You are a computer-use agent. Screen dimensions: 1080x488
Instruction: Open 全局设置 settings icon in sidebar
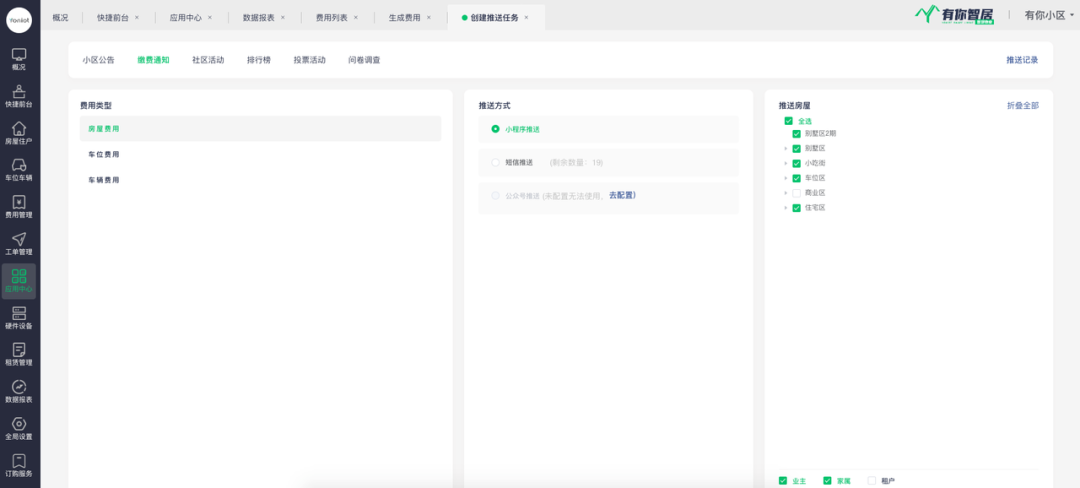(19, 425)
